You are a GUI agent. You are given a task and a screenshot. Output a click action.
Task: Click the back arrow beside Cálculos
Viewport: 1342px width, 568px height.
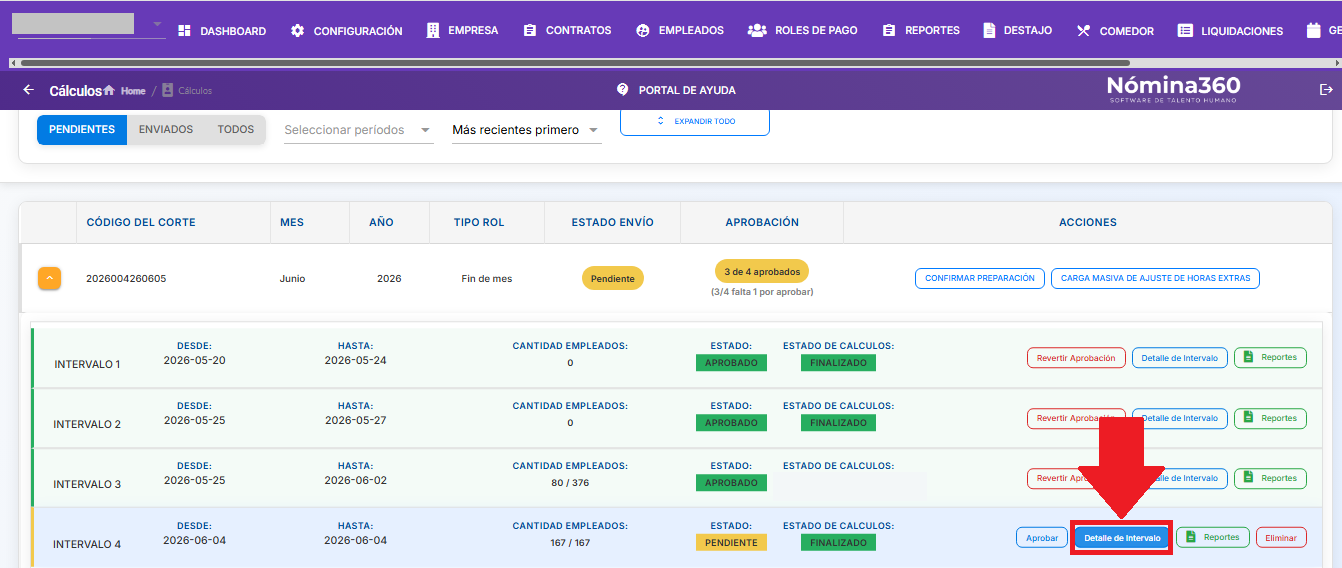coord(28,90)
